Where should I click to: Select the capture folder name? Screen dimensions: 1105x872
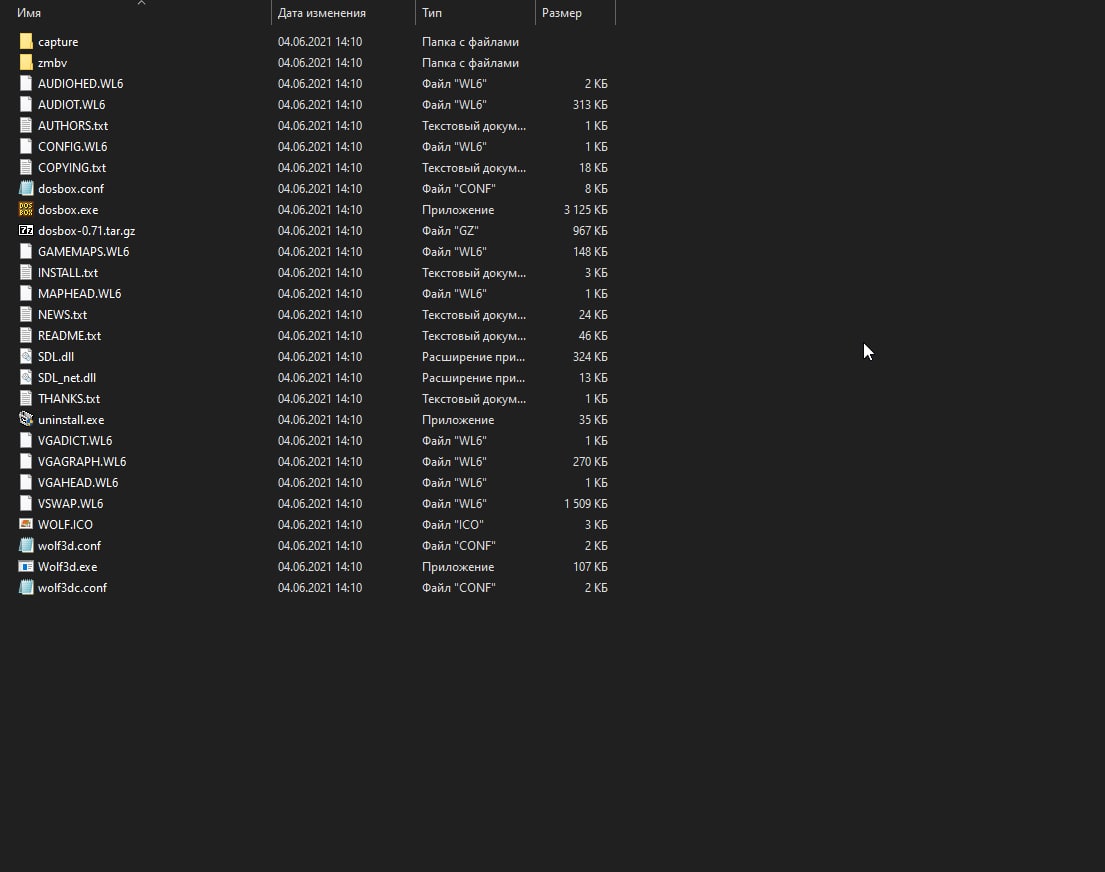(58, 42)
